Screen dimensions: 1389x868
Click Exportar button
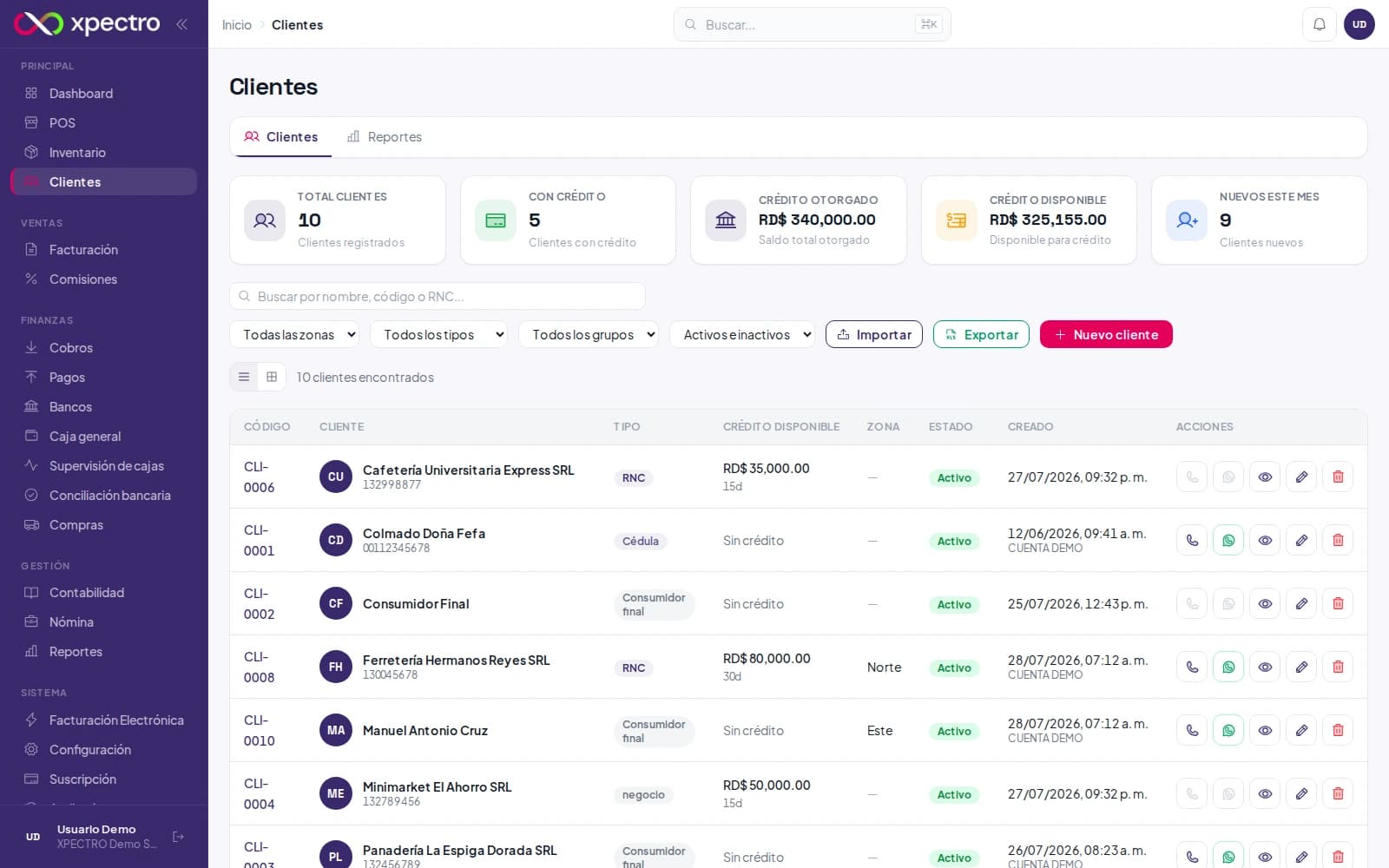[x=981, y=334]
